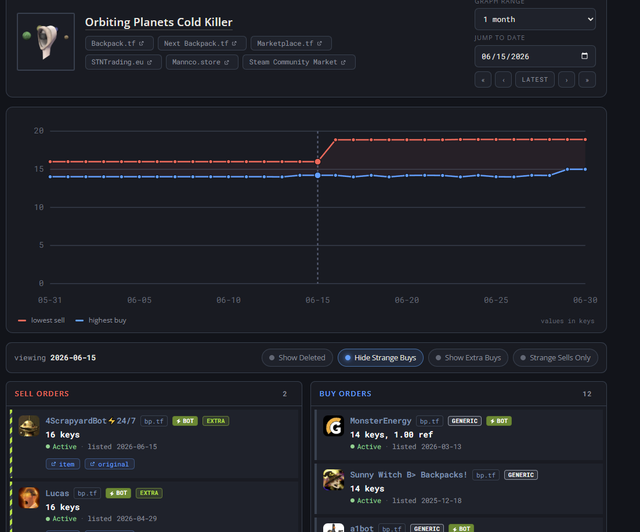Click 4ScrapyardBot avatar icon
Screen dimensions: 640x532
coord(29,426)
